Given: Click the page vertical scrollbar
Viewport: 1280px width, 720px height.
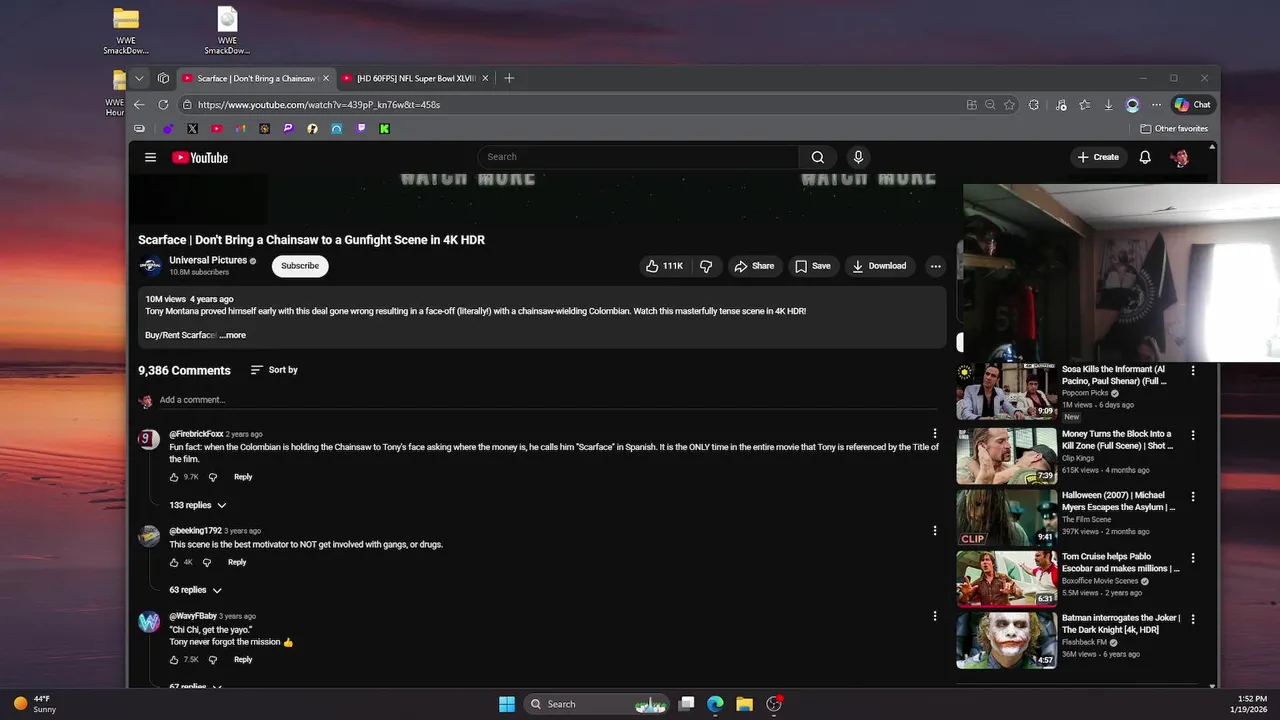Looking at the screenshot, I should 1213,415.
